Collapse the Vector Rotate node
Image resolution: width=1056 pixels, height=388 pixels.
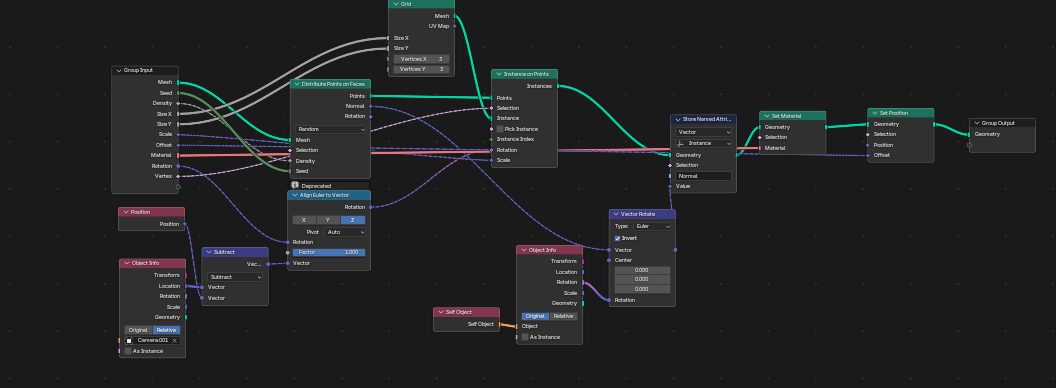coord(616,214)
